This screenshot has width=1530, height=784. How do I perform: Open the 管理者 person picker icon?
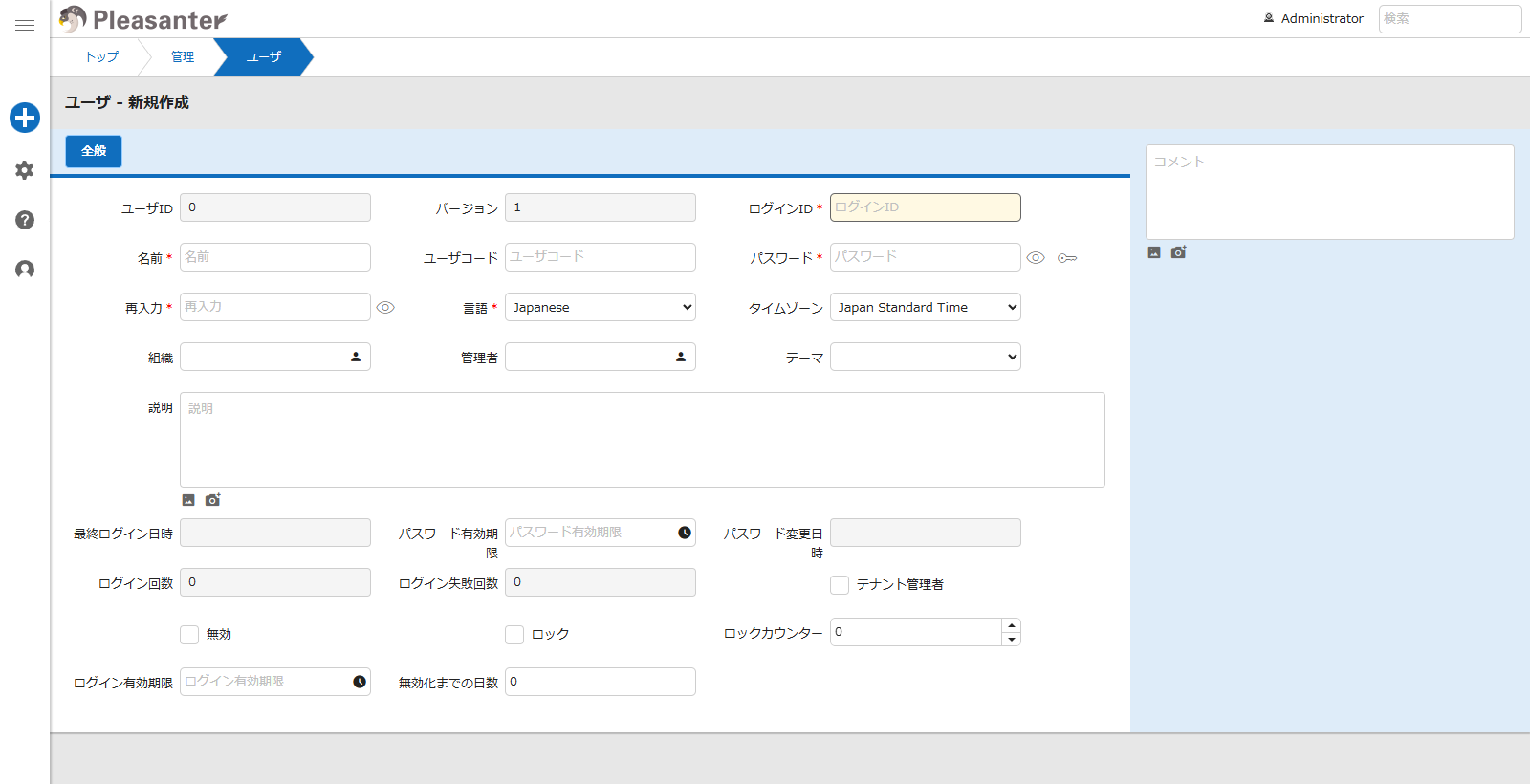click(681, 357)
